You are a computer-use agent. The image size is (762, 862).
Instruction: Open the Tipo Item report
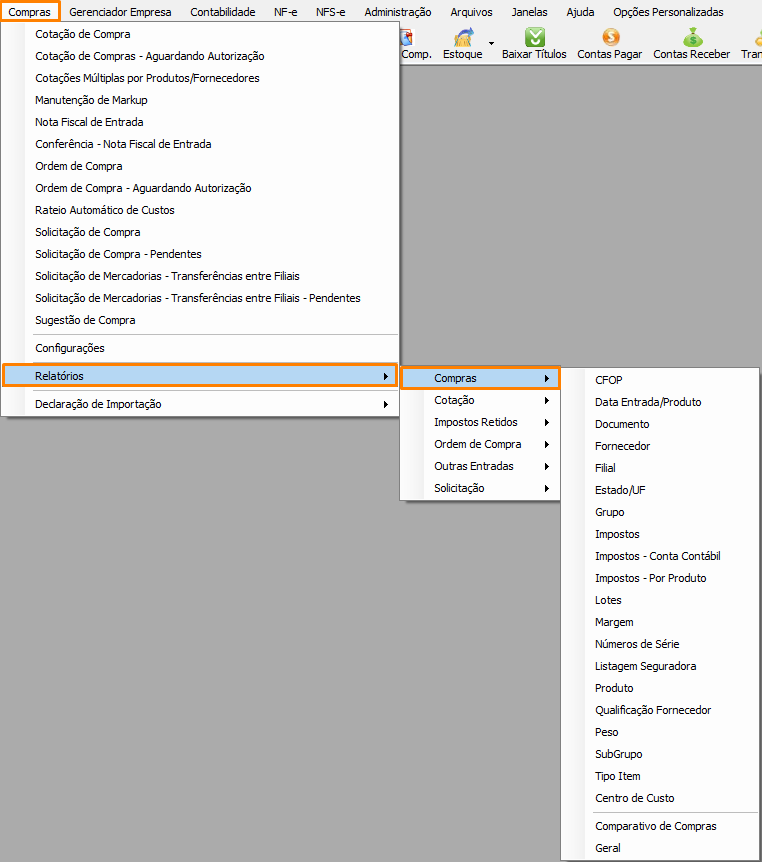660,776
